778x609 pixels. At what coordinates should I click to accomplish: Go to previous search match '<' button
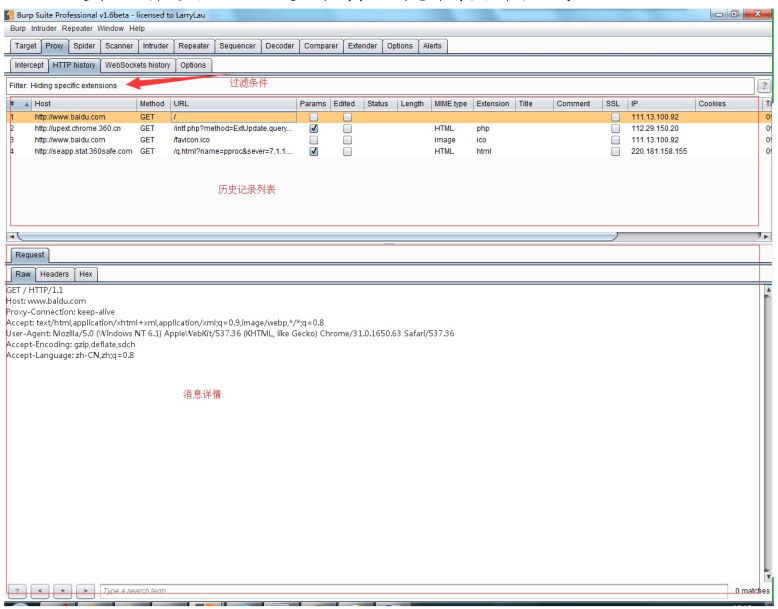click(40, 591)
